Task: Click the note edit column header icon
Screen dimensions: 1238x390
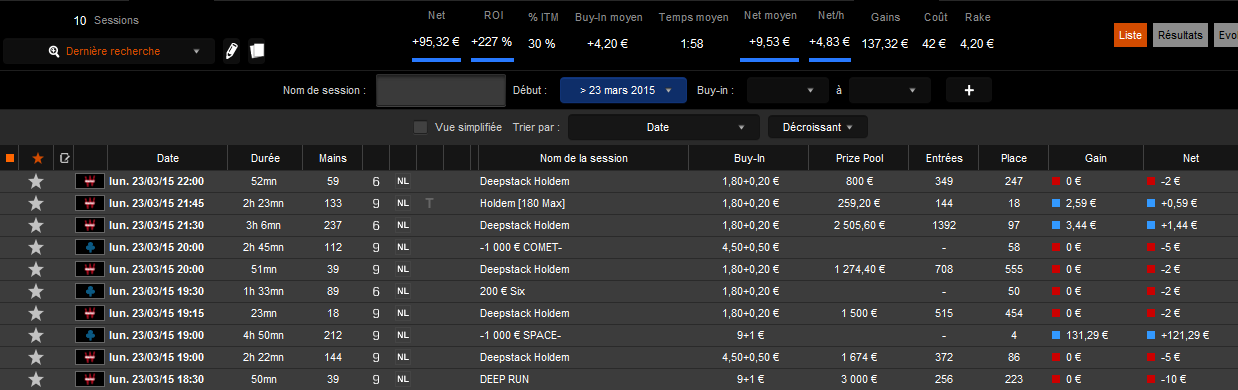Action: coord(65,158)
